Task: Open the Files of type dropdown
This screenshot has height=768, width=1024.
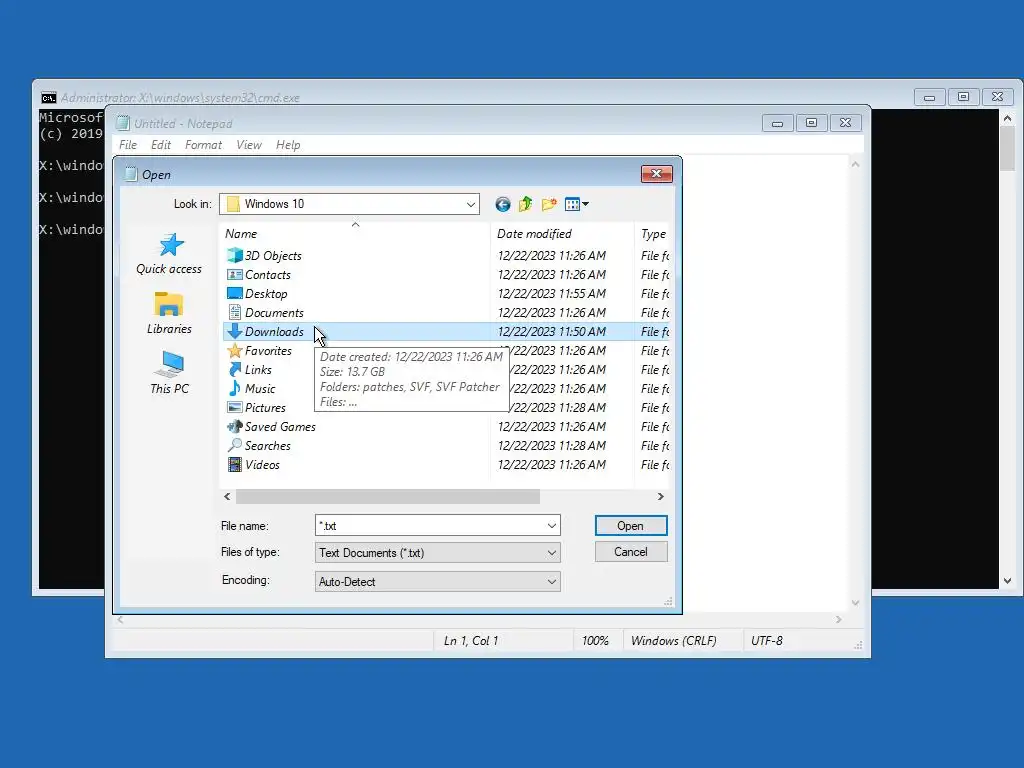Action: [x=438, y=553]
